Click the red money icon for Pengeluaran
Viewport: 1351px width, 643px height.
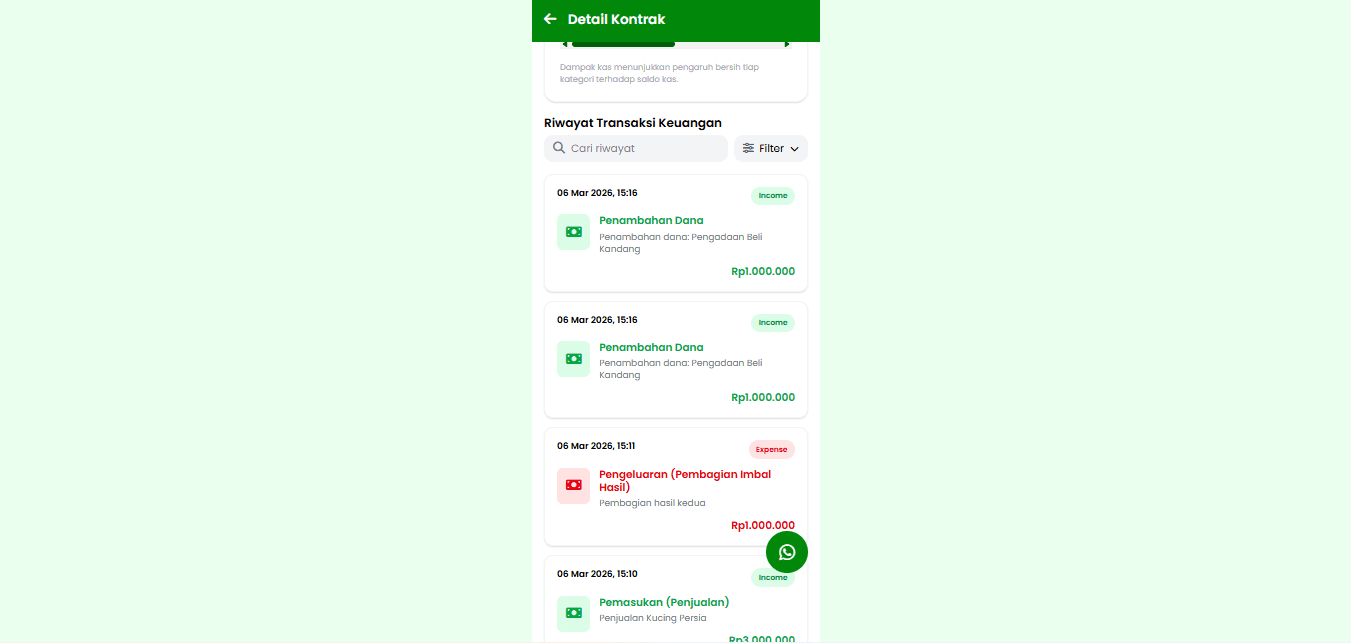click(573, 485)
